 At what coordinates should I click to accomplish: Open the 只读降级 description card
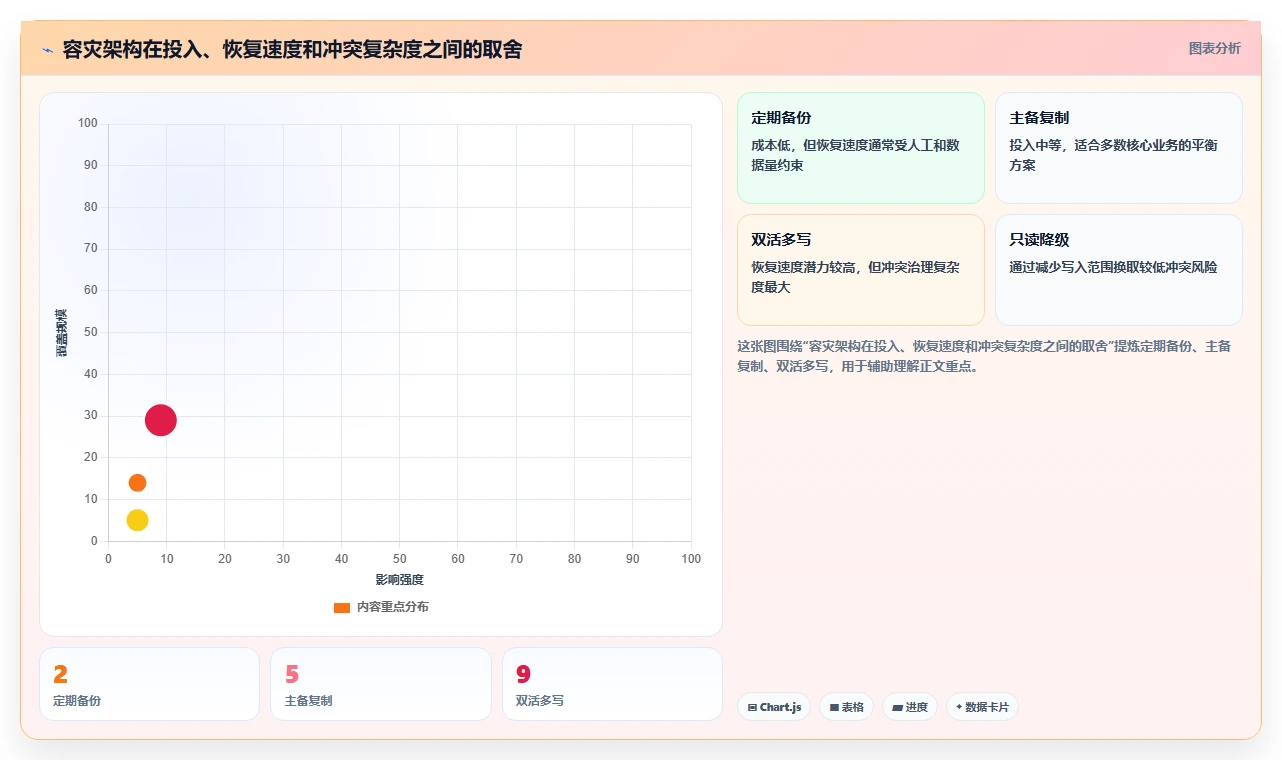click(x=1119, y=270)
